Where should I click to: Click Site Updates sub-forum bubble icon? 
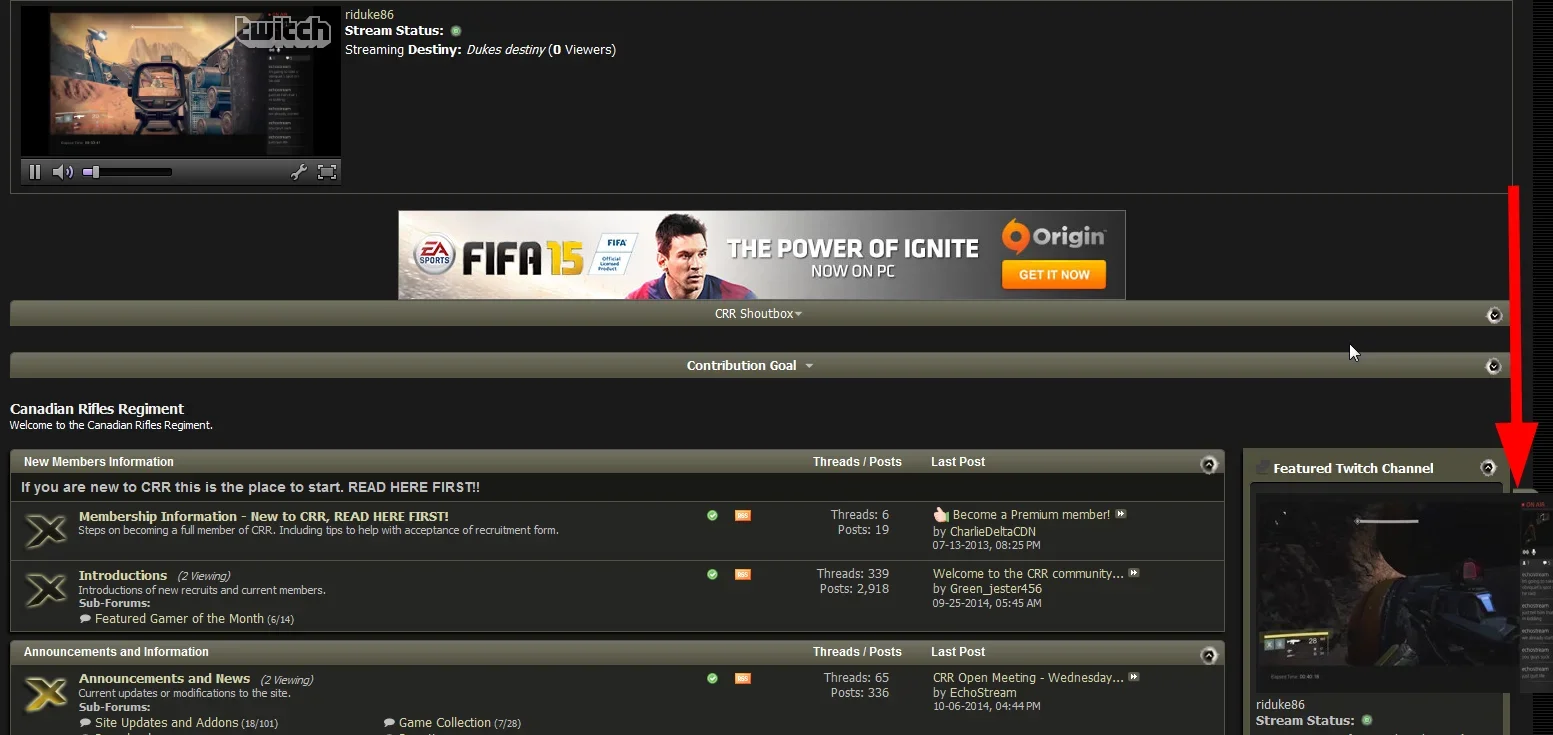point(85,723)
